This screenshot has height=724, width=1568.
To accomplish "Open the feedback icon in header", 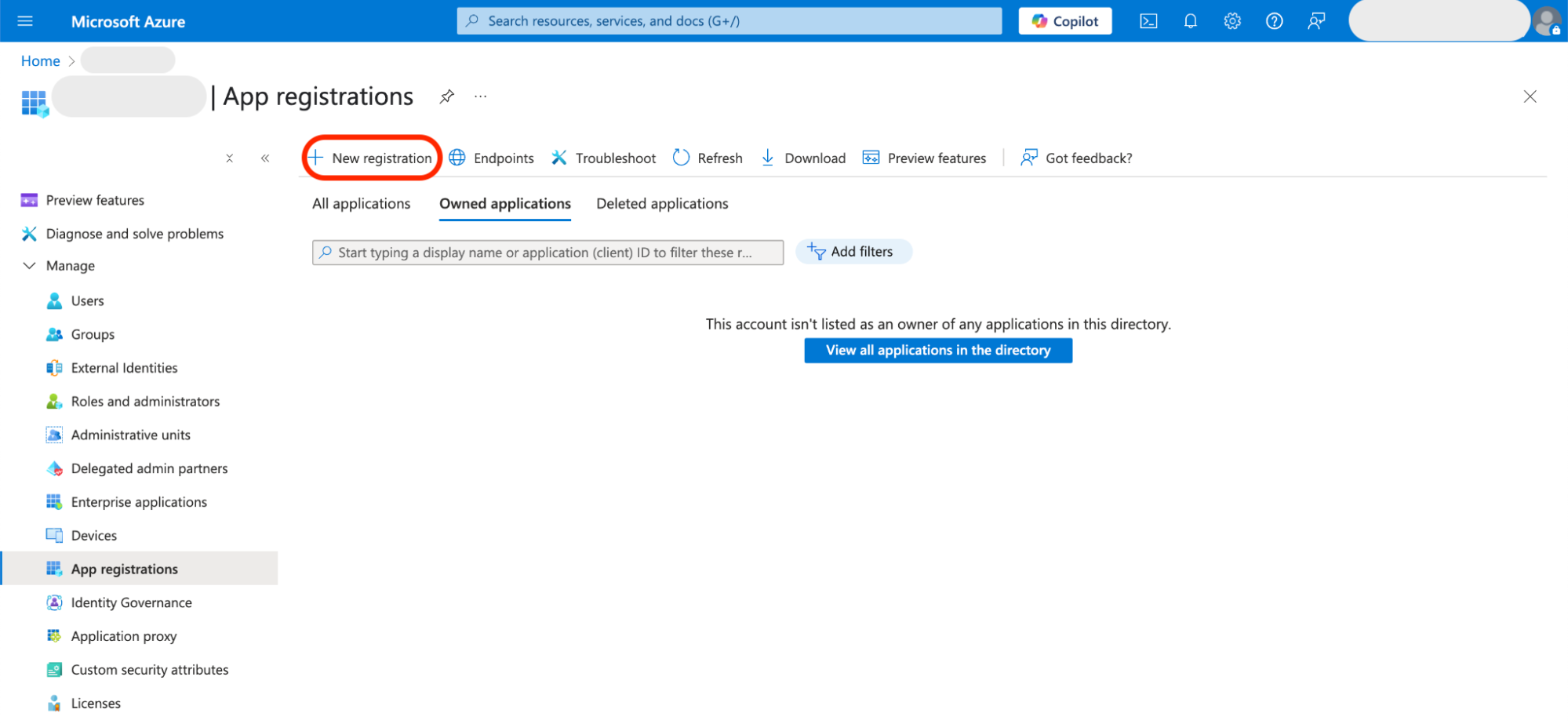I will [1316, 21].
